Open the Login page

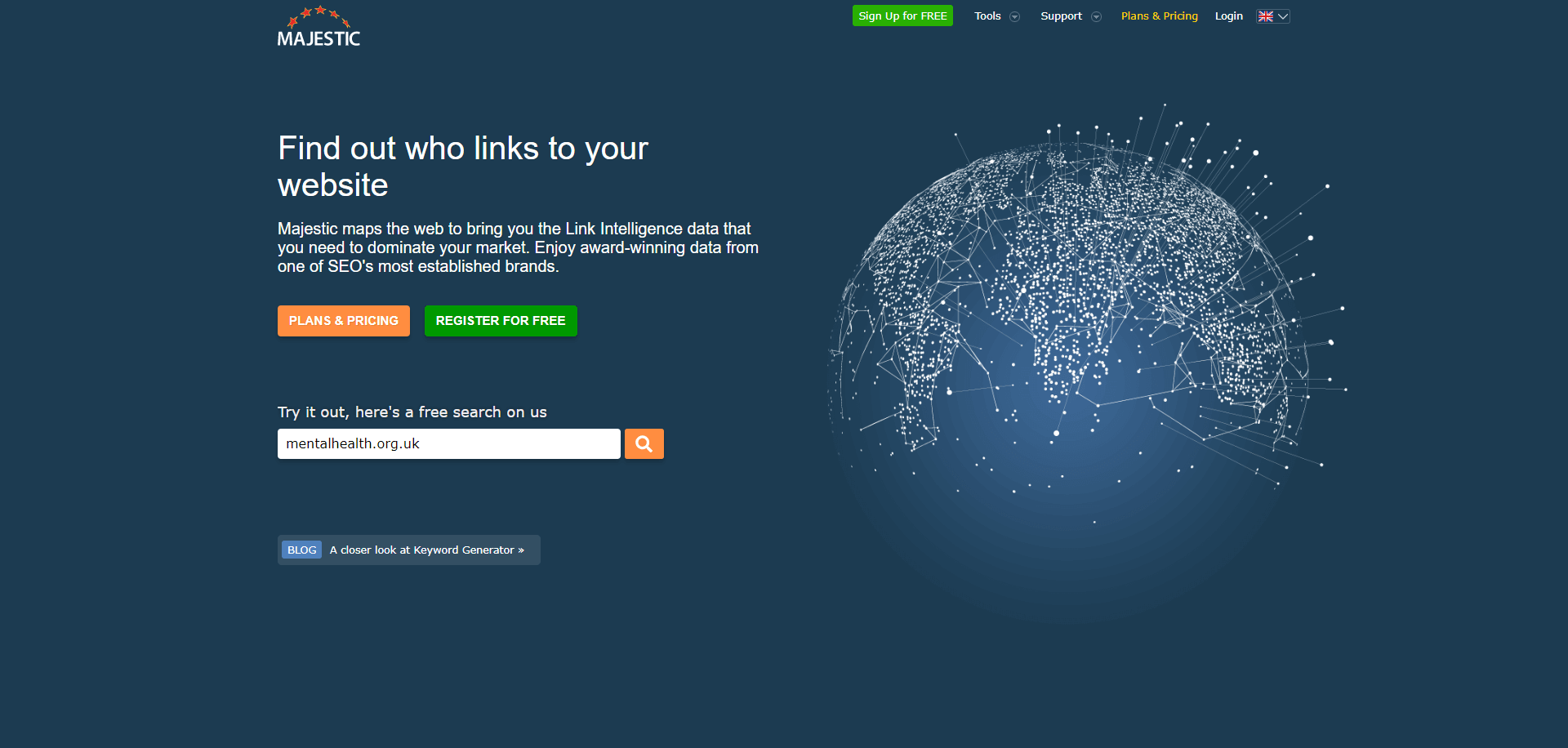1228,16
